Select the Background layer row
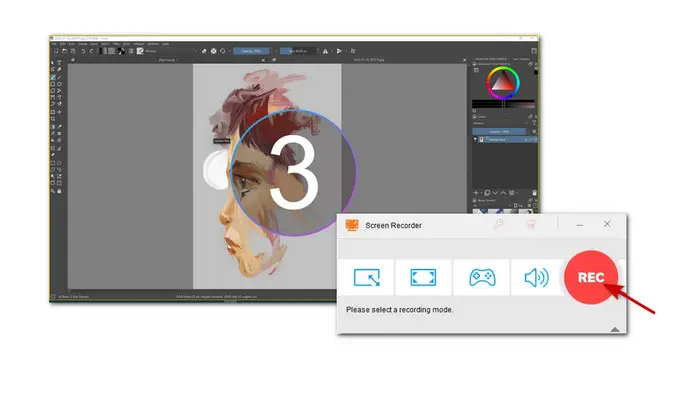The width and height of the screenshot is (700, 407). [x=507, y=140]
